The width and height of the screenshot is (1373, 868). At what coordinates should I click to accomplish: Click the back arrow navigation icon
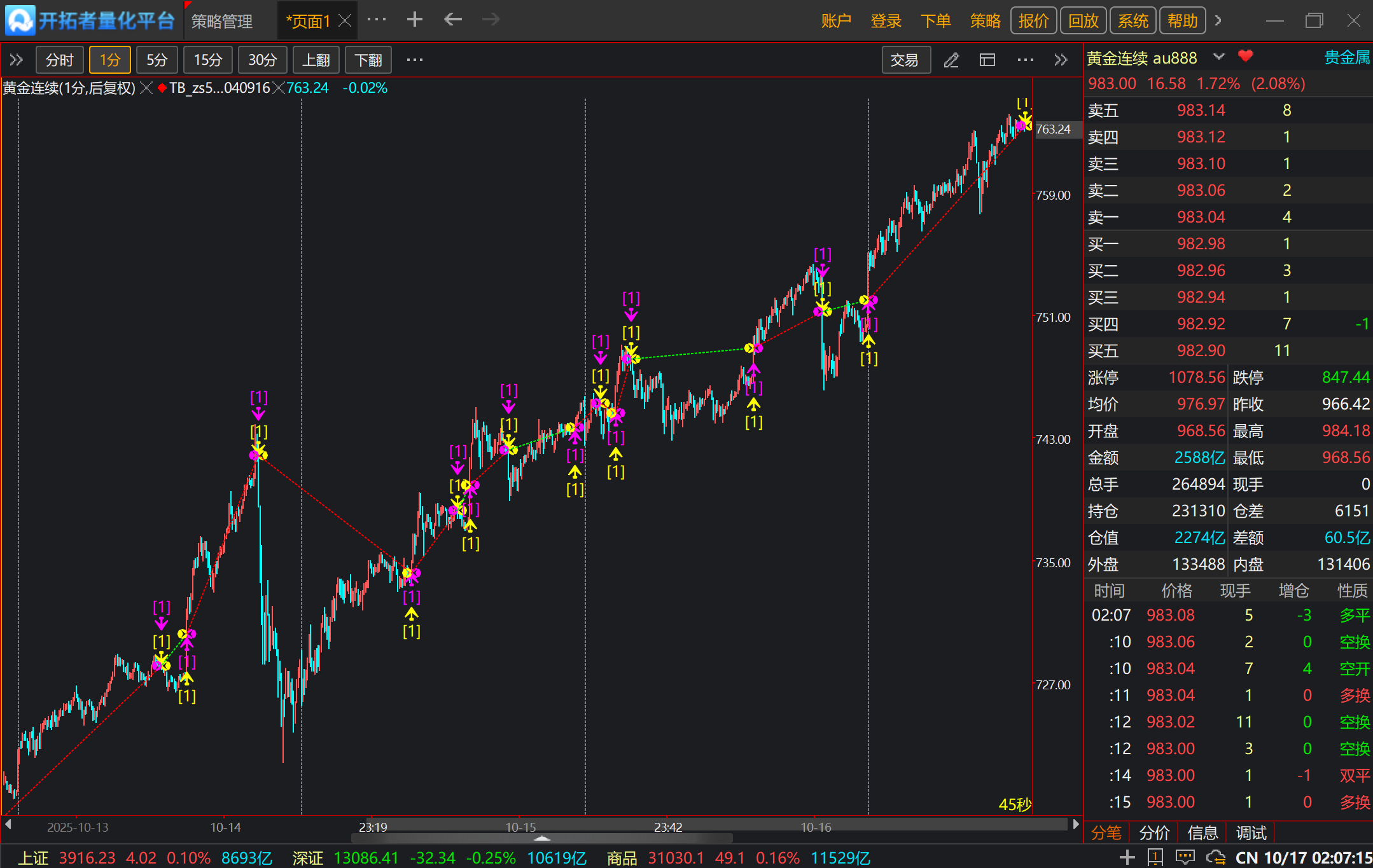pos(453,20)
